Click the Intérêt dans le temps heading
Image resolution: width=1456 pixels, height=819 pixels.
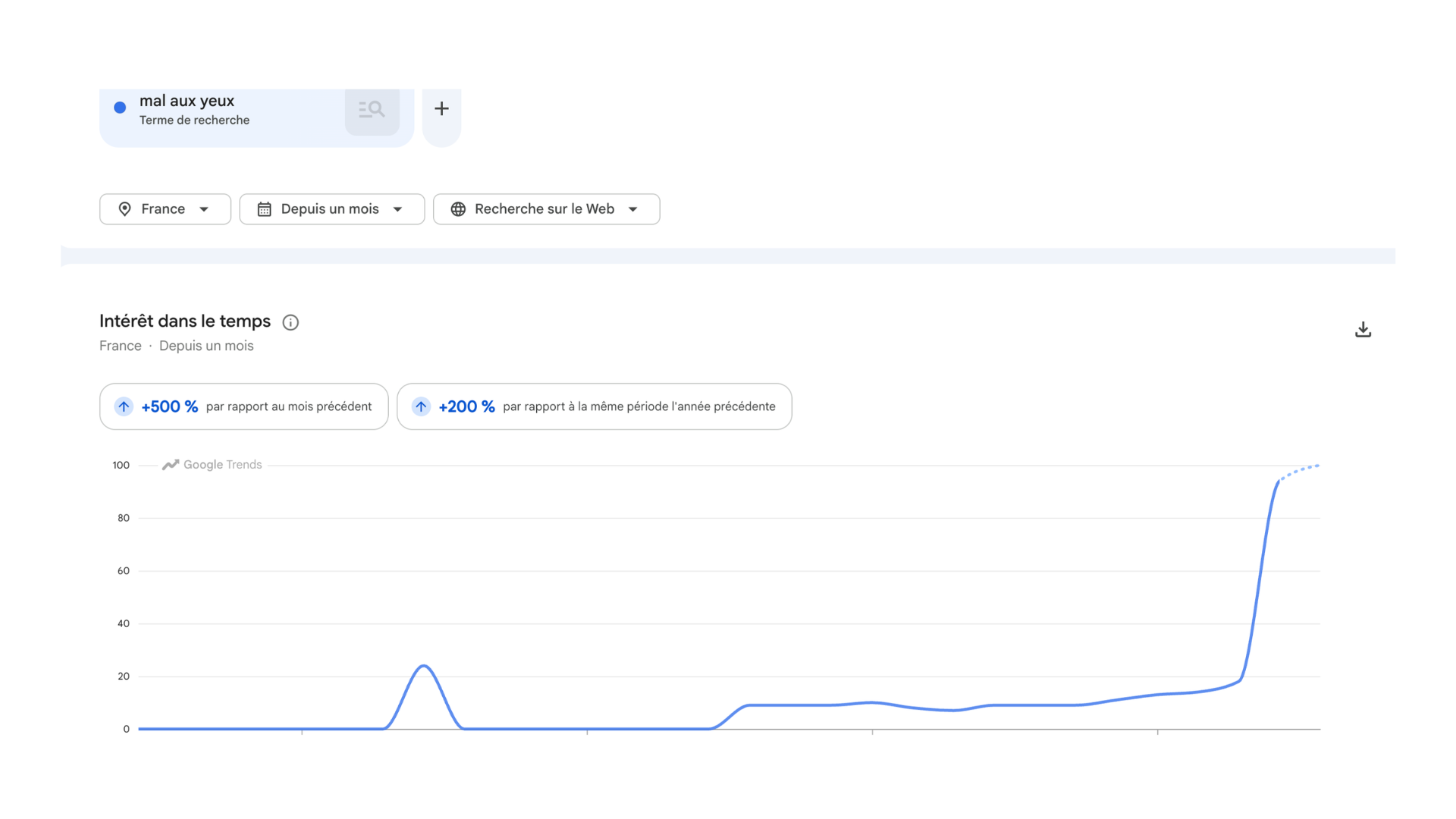coord(185,322)
